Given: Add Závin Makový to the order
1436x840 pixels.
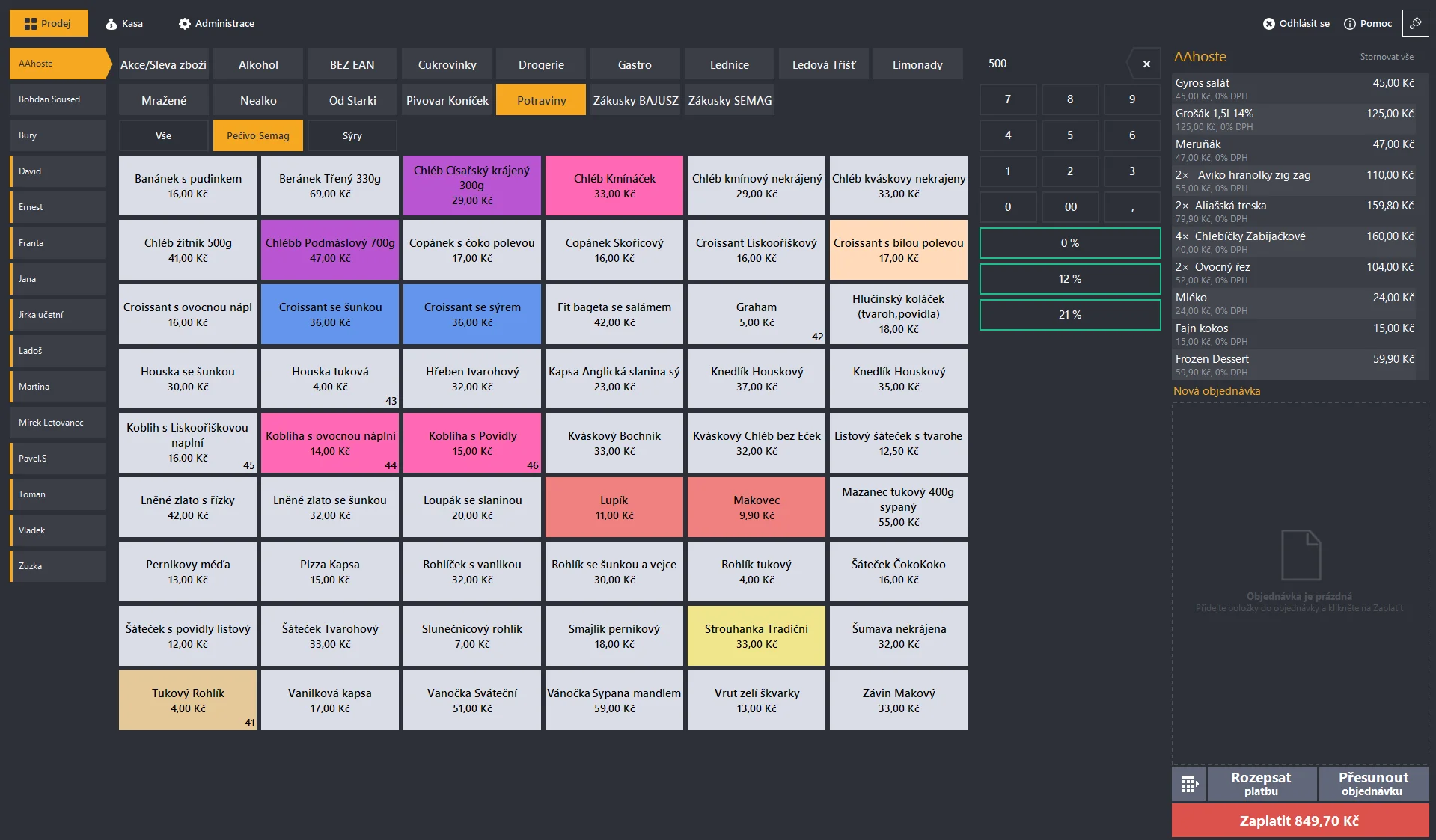Looking at the screenshot, I should pos(899,700).
